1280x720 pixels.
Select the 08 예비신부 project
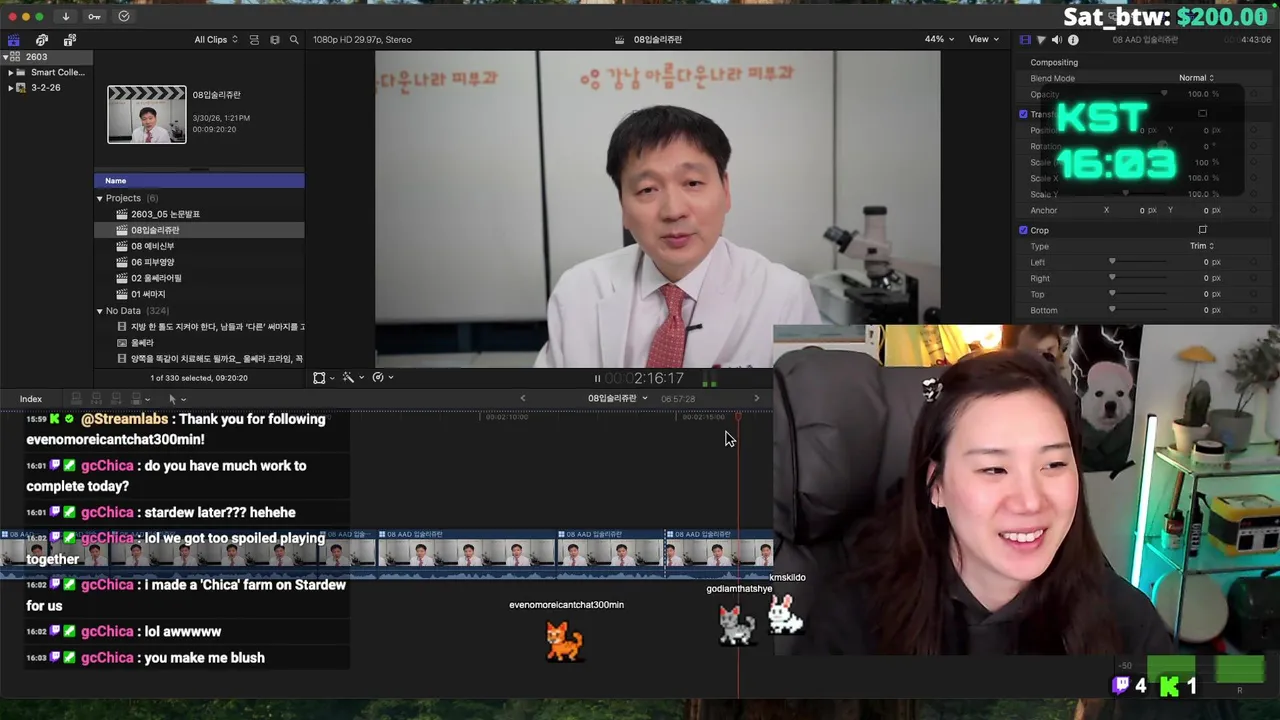[x=199, y=246]
